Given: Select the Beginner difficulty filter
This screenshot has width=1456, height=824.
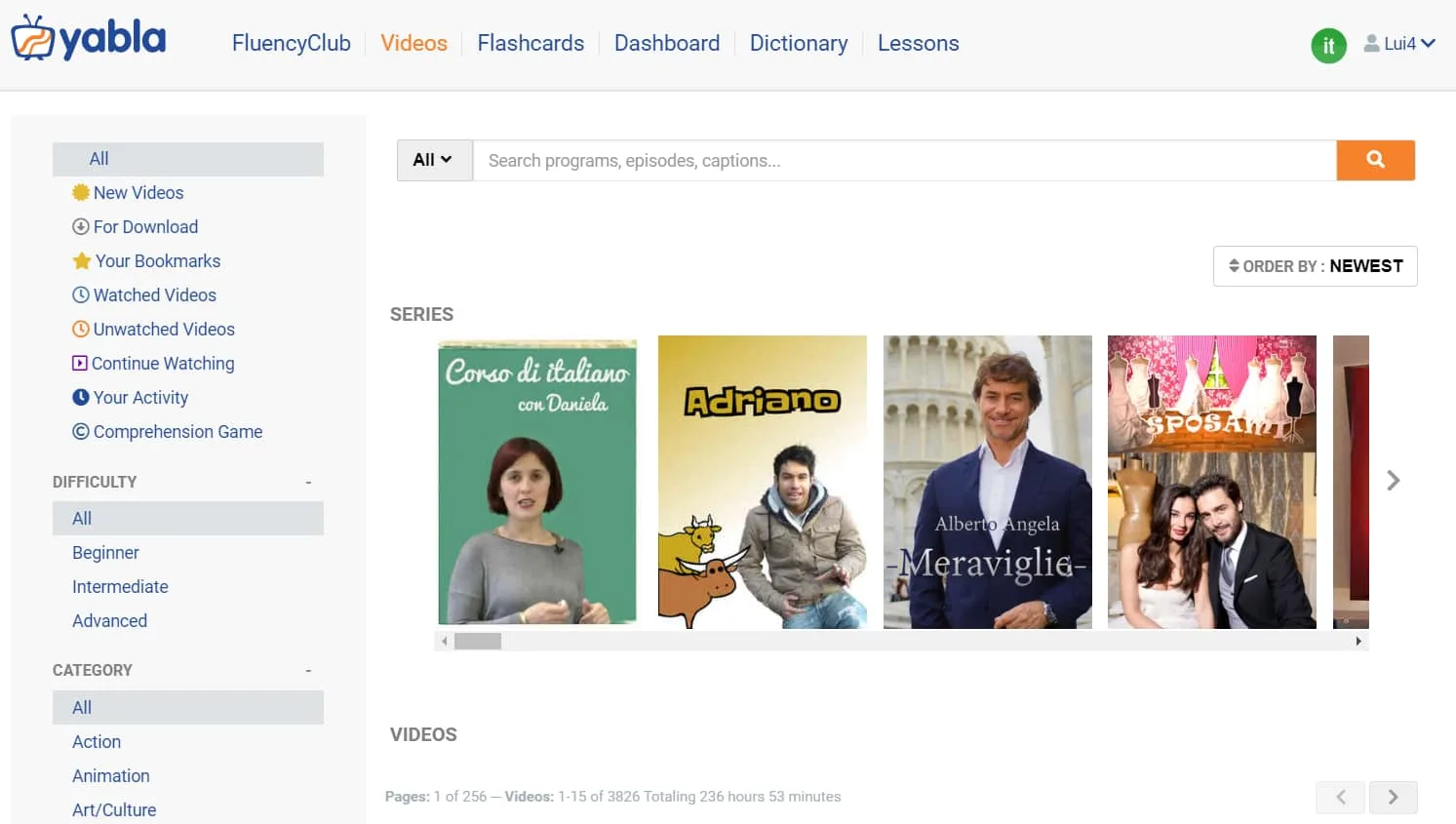Looking at the screenshot, I should pos(105,553).
